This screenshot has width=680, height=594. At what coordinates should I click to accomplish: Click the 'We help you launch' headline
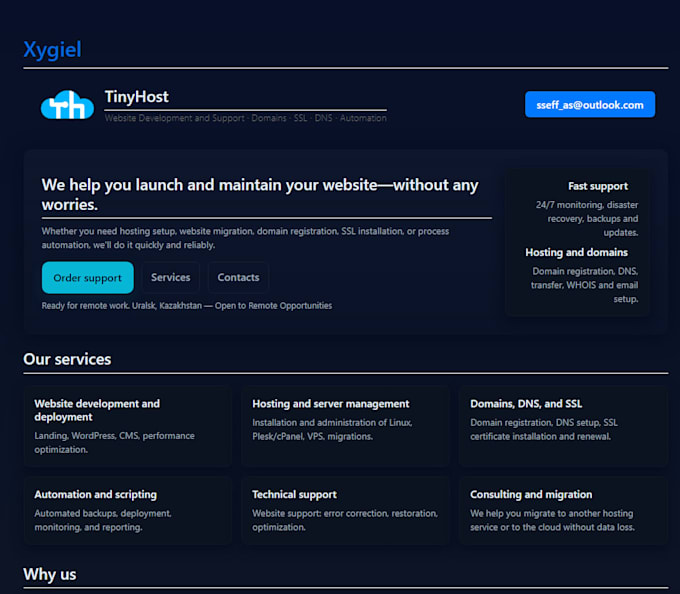coord(260,195)
